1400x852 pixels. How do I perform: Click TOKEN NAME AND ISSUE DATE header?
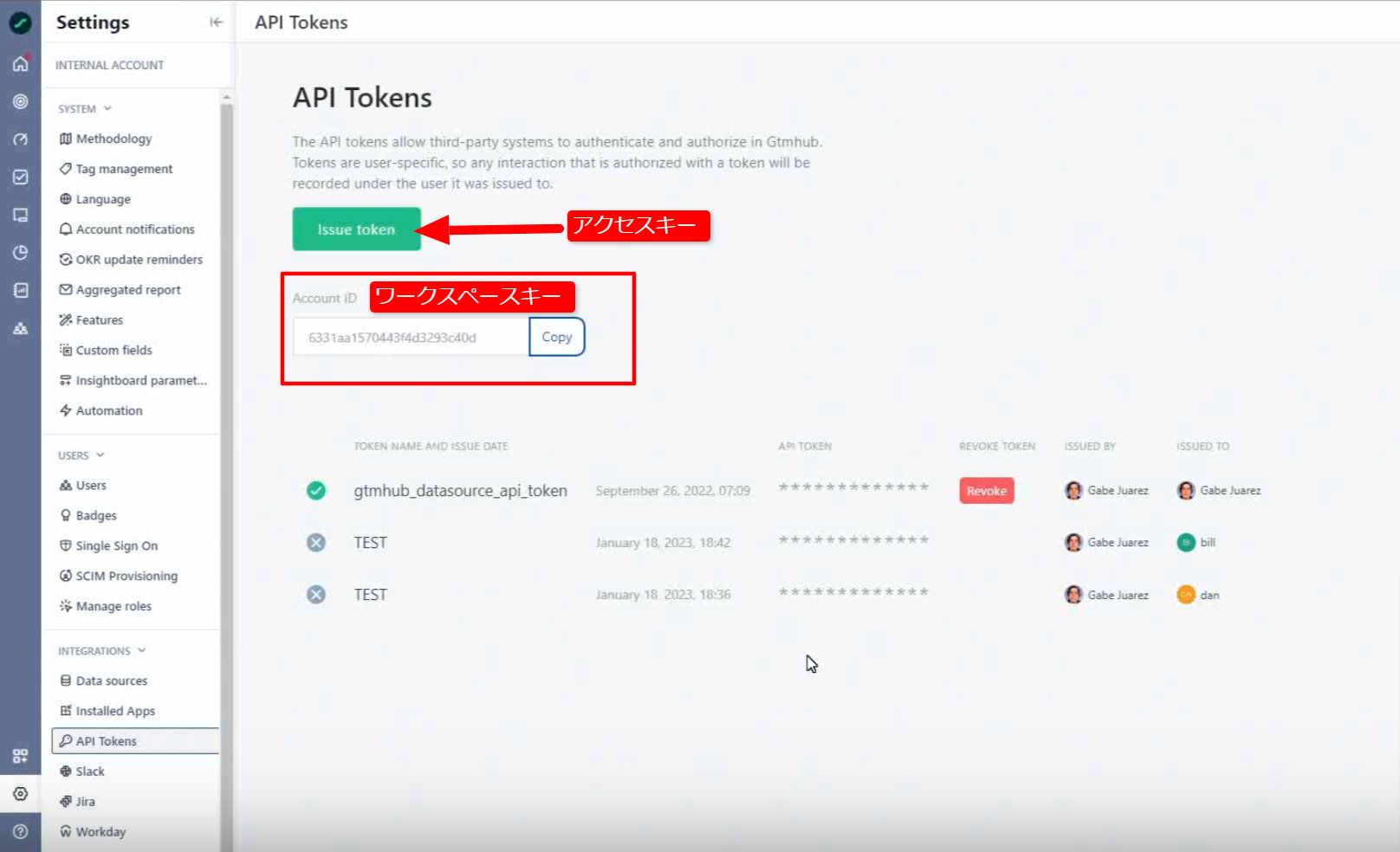pos(431,447)
